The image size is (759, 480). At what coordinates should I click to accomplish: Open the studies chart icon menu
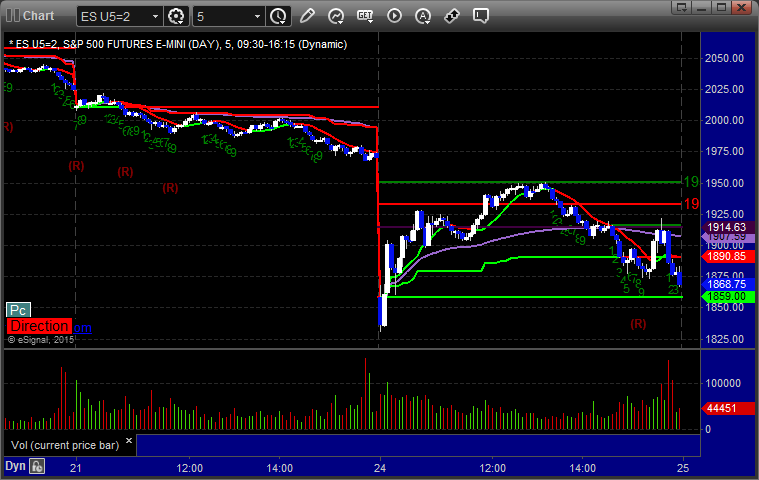pyautogui.click(x=336, y=16)
